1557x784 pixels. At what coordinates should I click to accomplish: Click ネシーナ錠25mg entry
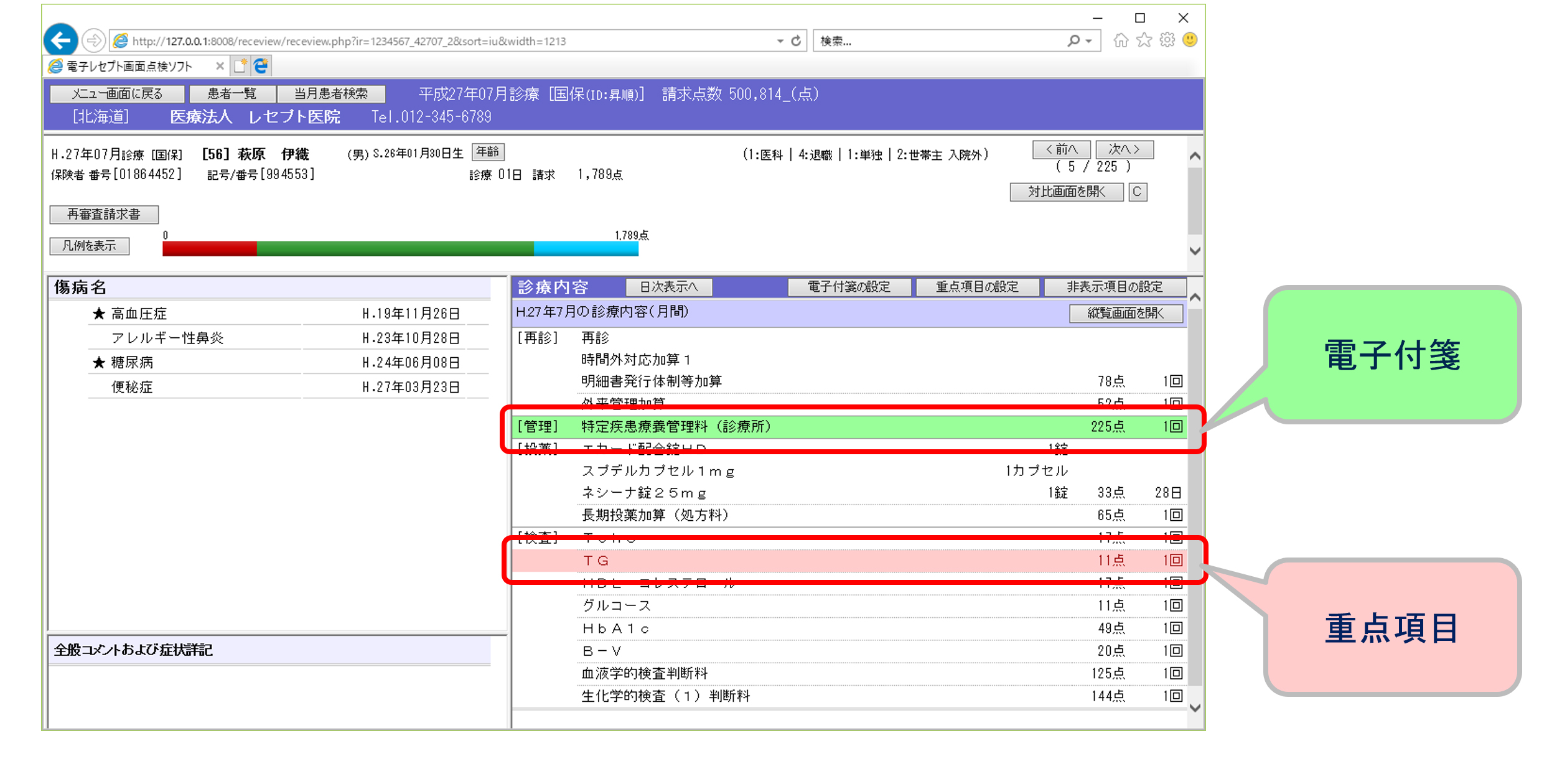click(644, 493)
